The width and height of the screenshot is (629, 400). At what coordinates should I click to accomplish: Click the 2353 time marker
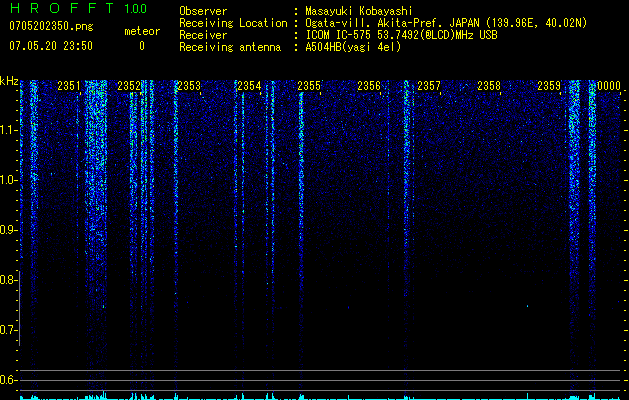click(189, 86)
